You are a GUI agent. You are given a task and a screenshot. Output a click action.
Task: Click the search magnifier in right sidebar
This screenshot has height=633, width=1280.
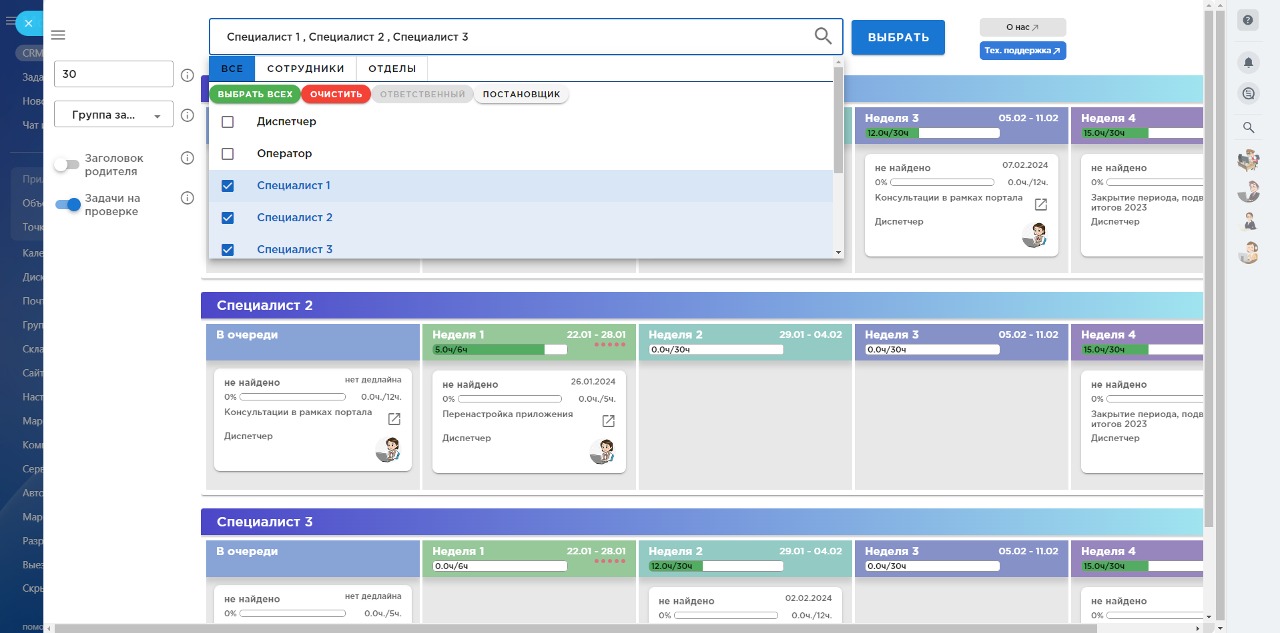coord(1248,127)
